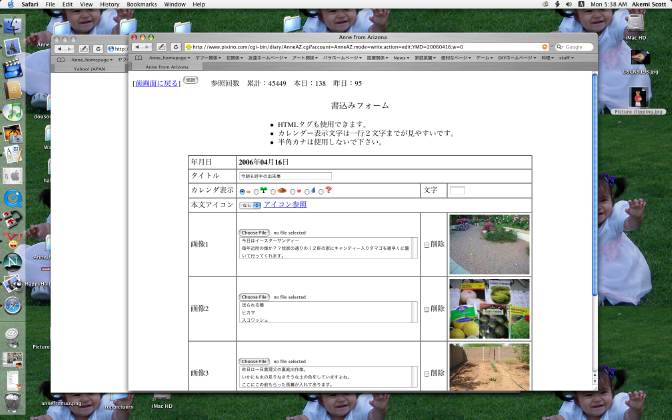Open the Window menu

[174, 4]
